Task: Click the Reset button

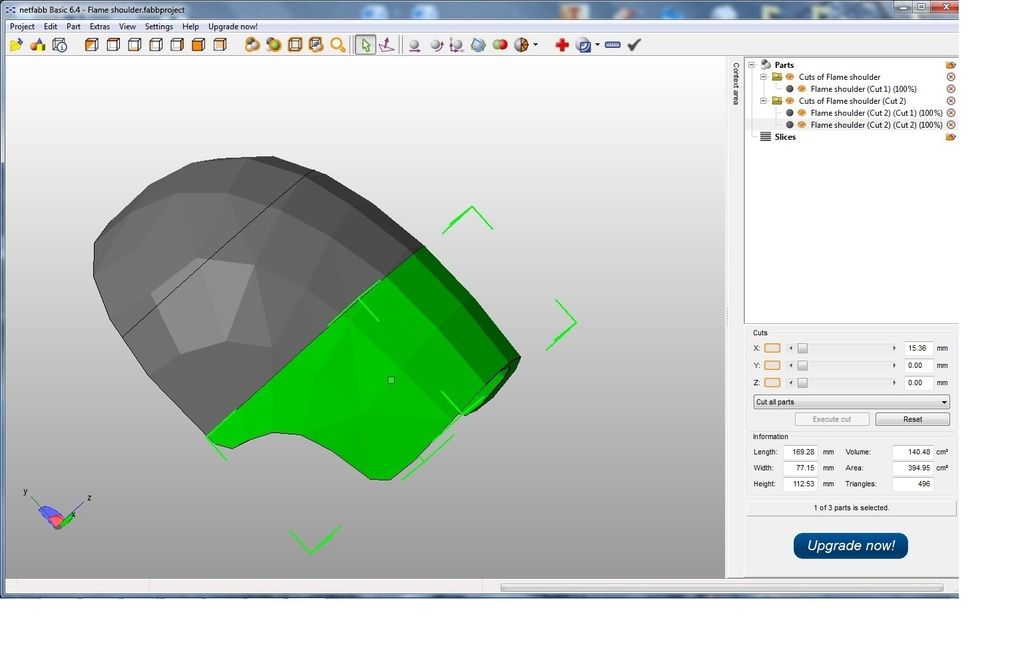Action: [912, 419]
